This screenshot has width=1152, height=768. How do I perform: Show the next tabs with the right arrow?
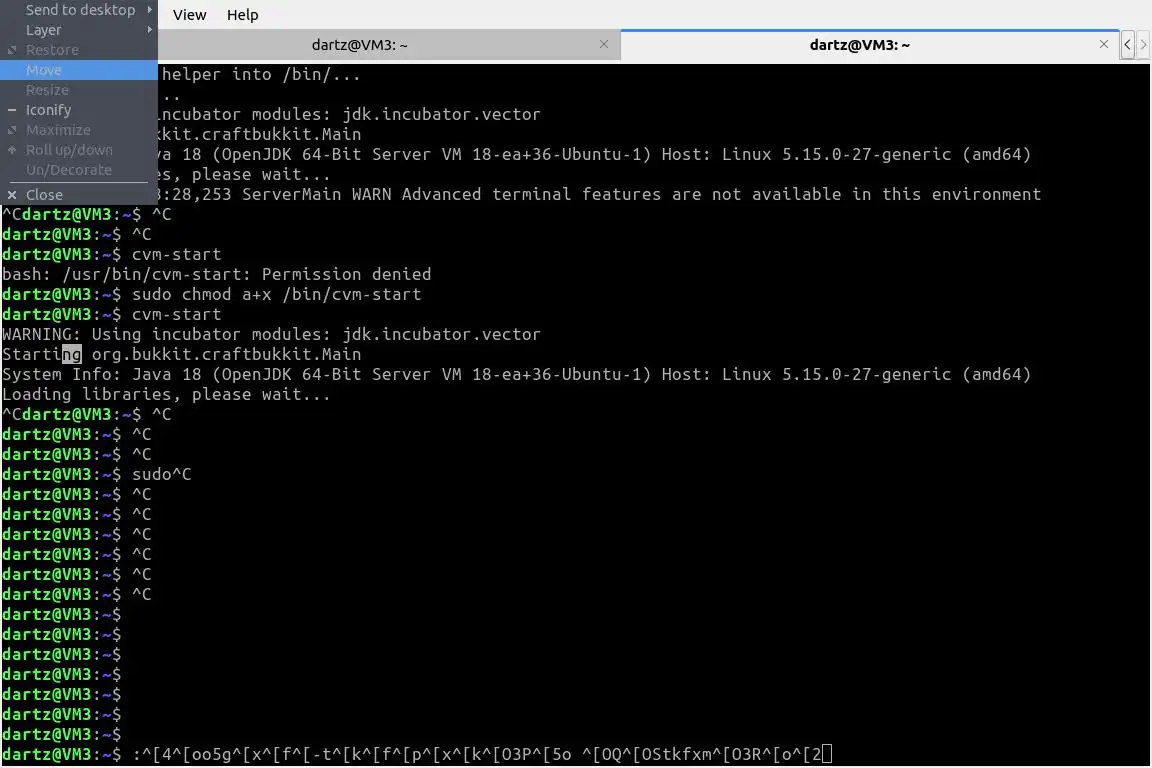1143,45
